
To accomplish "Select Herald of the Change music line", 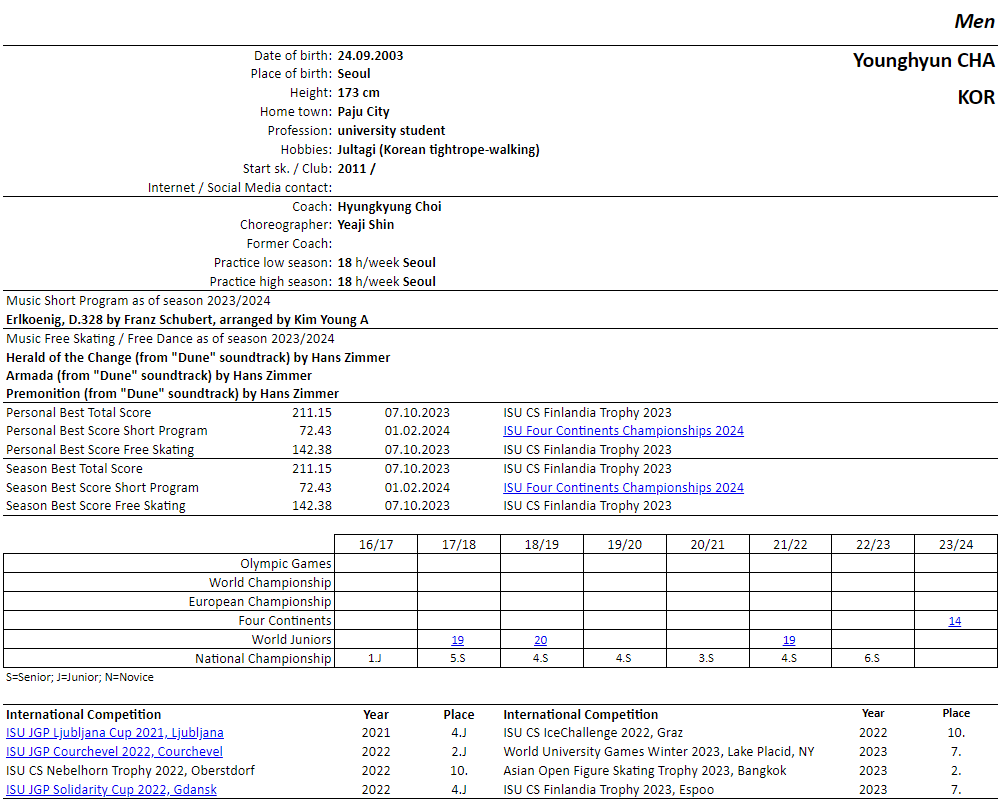I will [x=198, y=357].
